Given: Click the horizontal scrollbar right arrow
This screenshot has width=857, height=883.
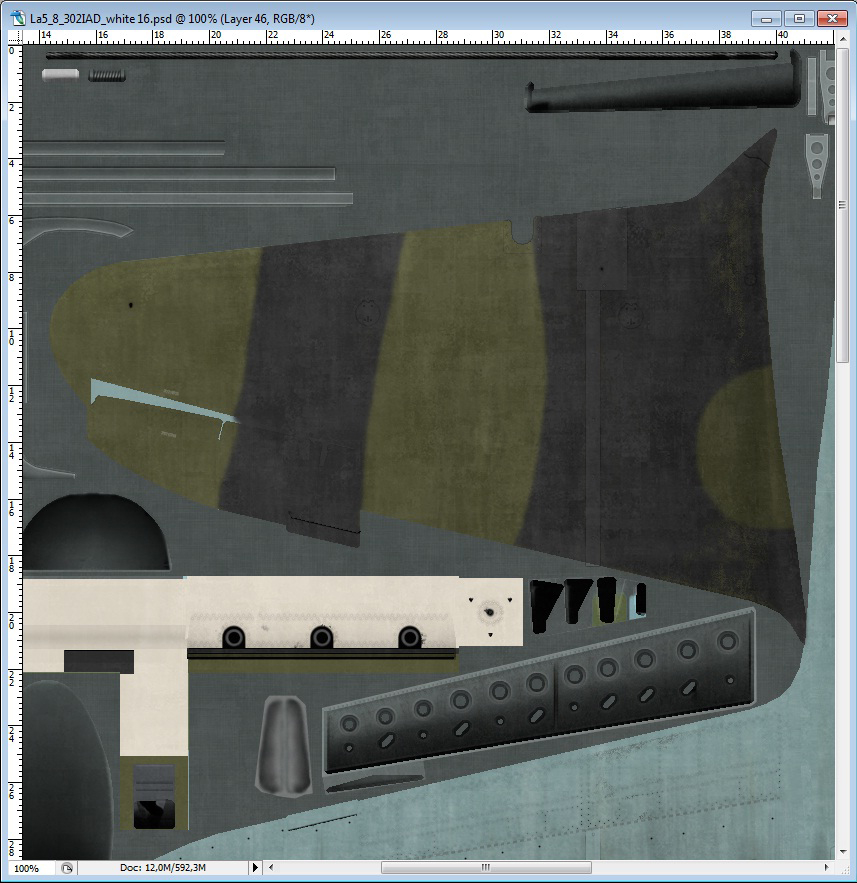Looking at the screenshot, I should coord(827,867).
